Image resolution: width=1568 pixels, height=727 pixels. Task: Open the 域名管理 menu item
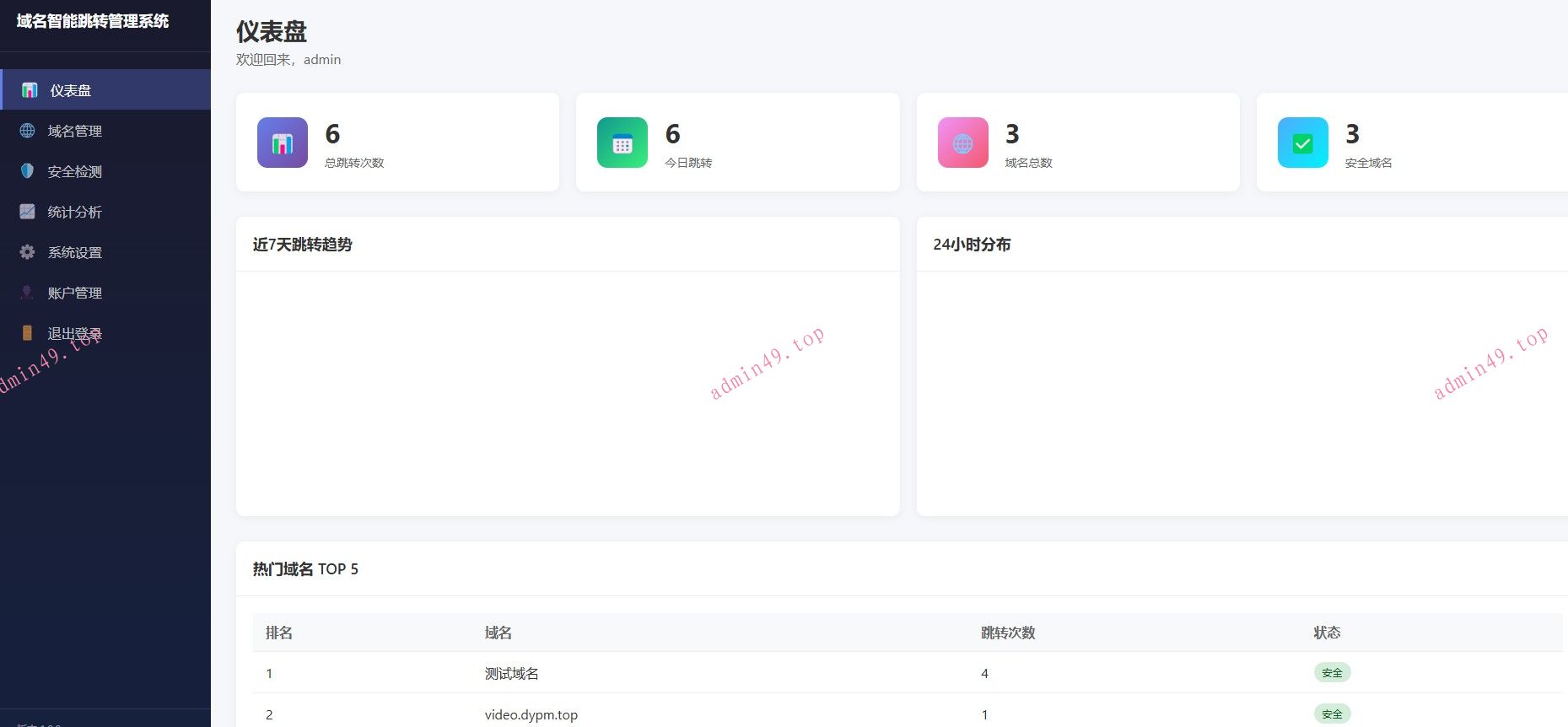coord(75,131)
